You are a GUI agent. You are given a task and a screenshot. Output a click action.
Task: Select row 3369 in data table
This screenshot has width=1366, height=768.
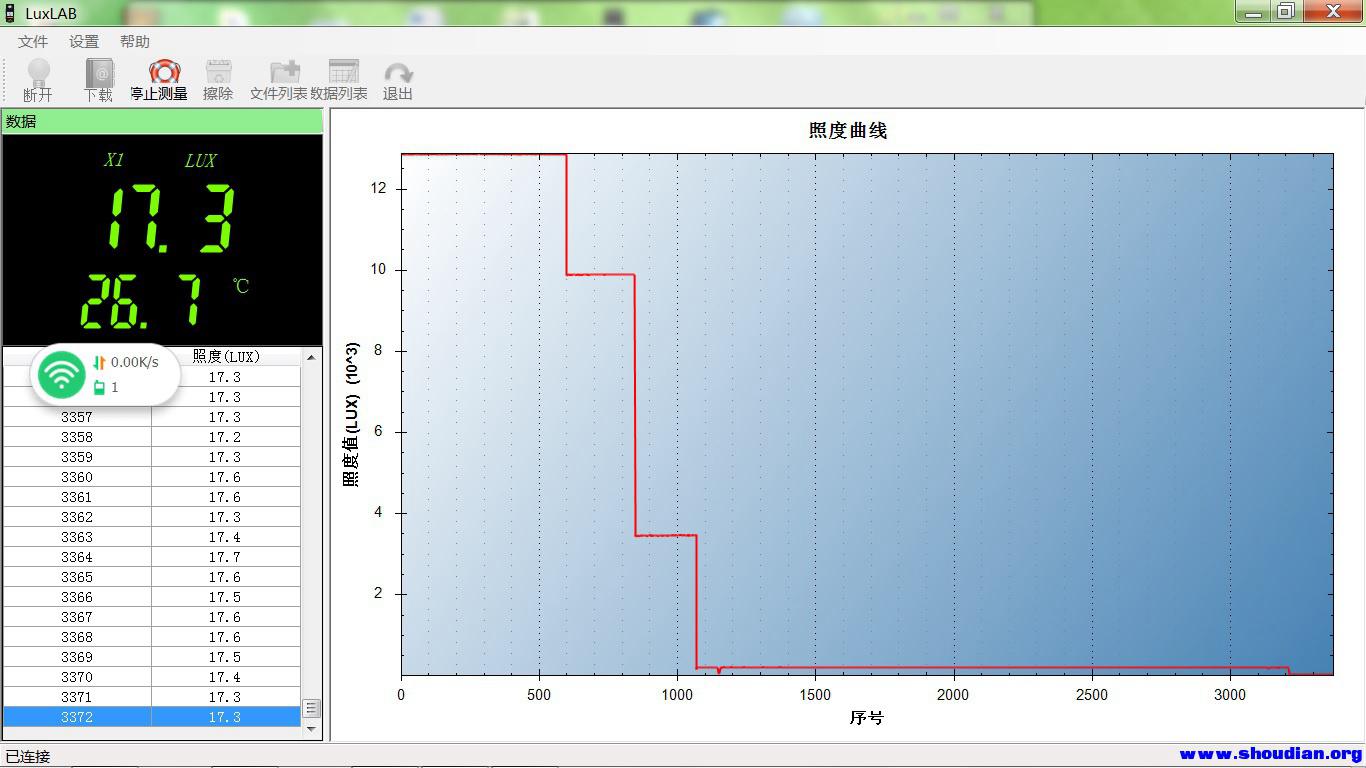click(x=152, y=657)
